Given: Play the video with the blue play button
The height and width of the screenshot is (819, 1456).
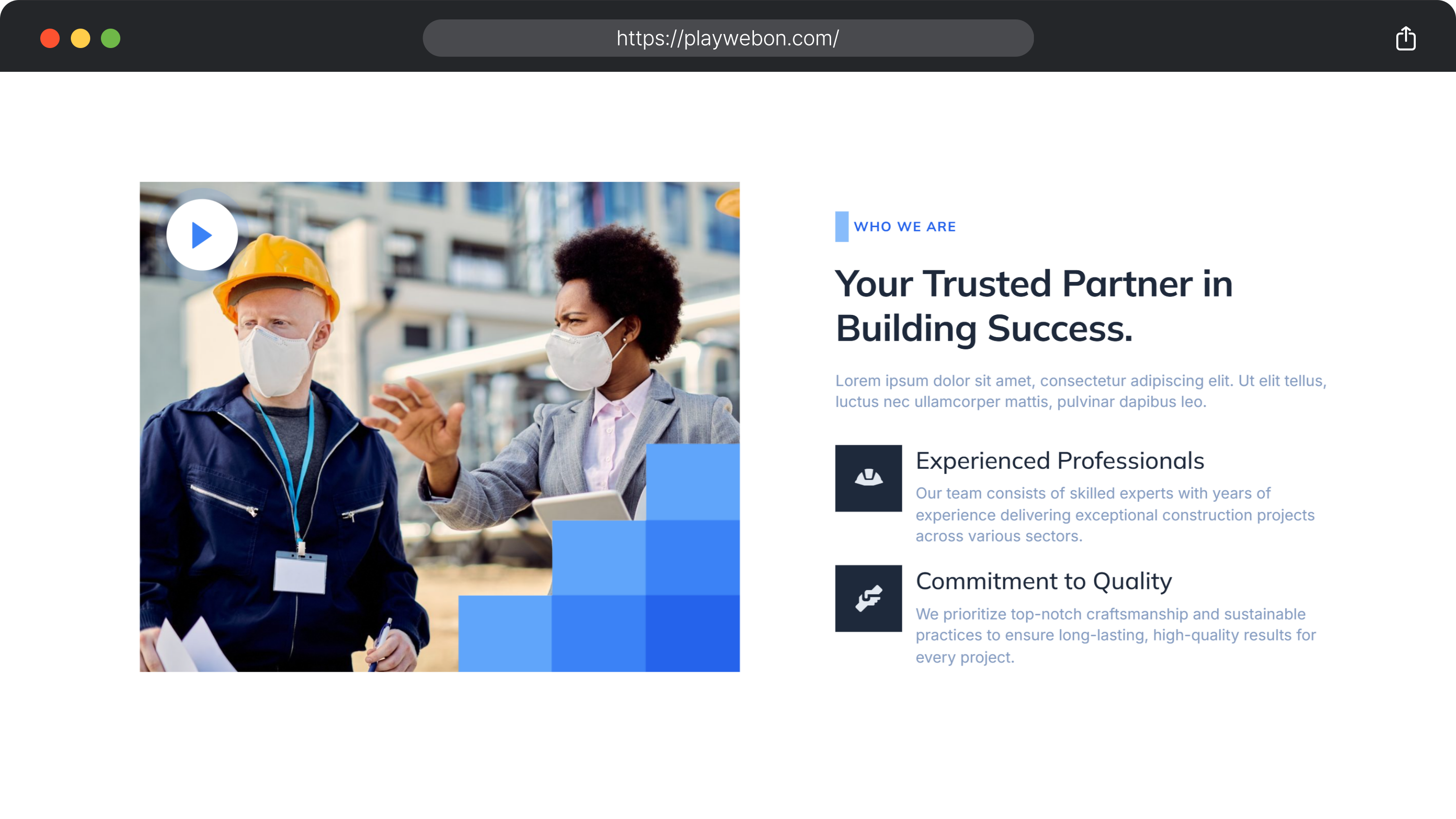Looking at the screenshot, I should pos(202,234).
